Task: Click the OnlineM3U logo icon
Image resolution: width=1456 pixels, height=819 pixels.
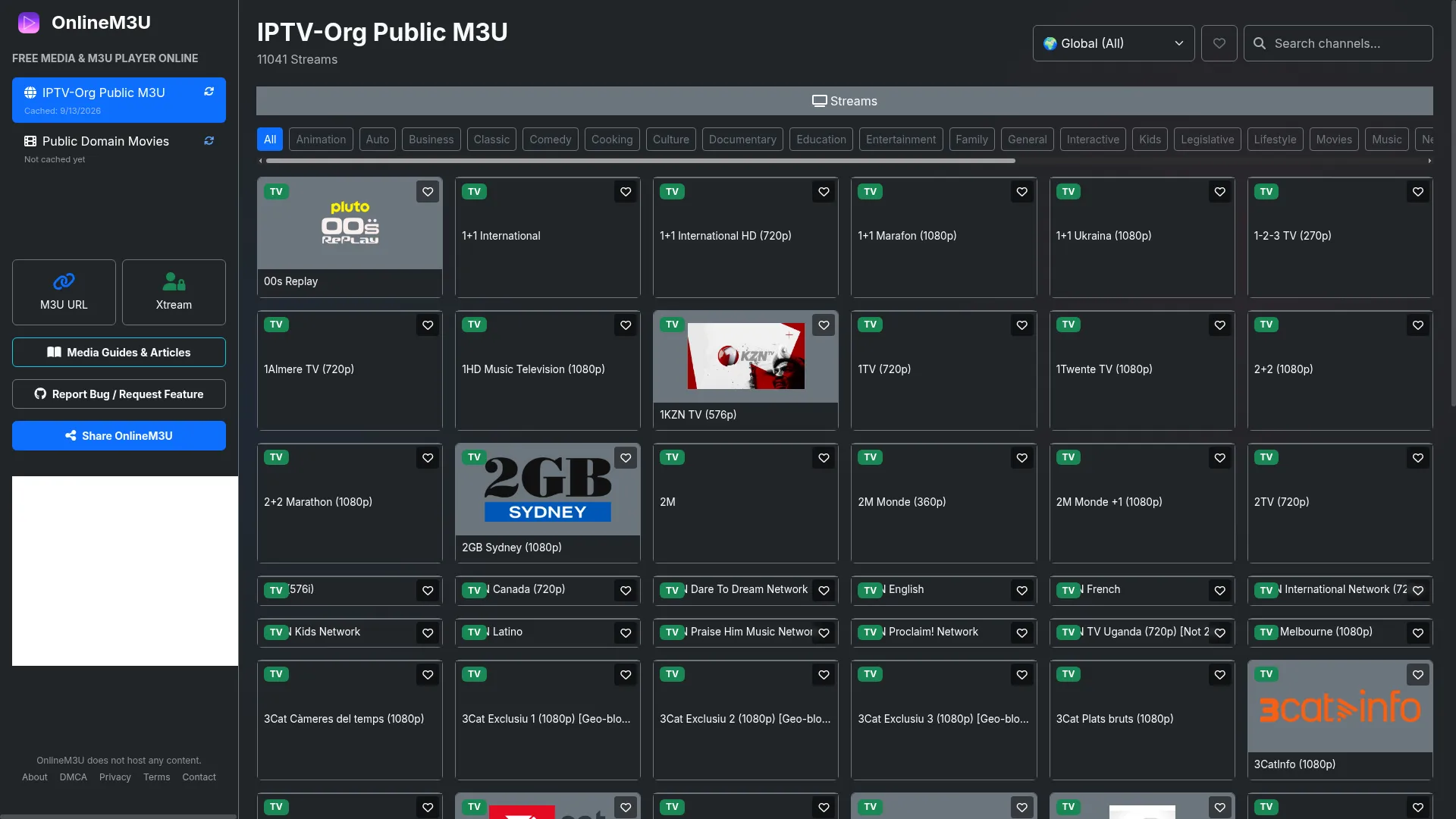Action: (29, 23)
